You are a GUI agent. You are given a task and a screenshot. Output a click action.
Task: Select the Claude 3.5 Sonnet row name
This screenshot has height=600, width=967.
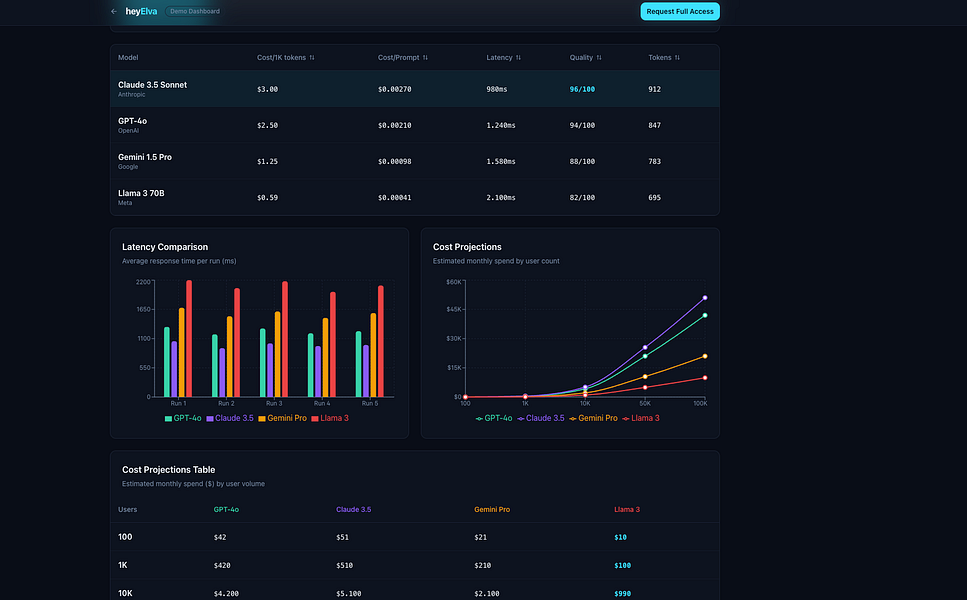[152, 84]
